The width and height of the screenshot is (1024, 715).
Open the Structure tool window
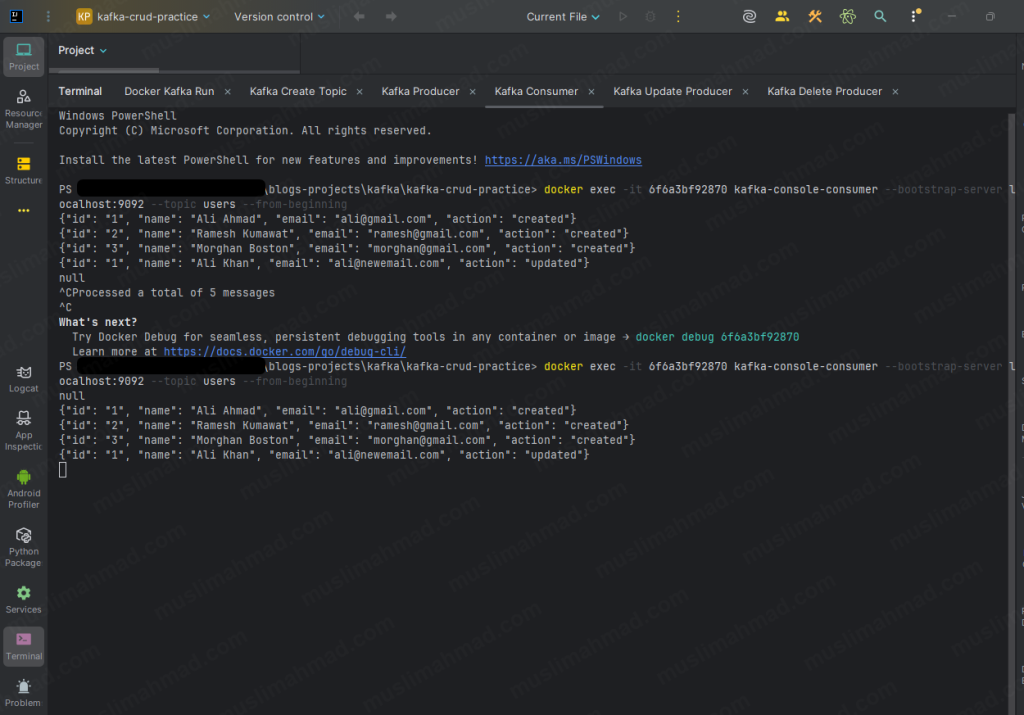click(24, 170)
